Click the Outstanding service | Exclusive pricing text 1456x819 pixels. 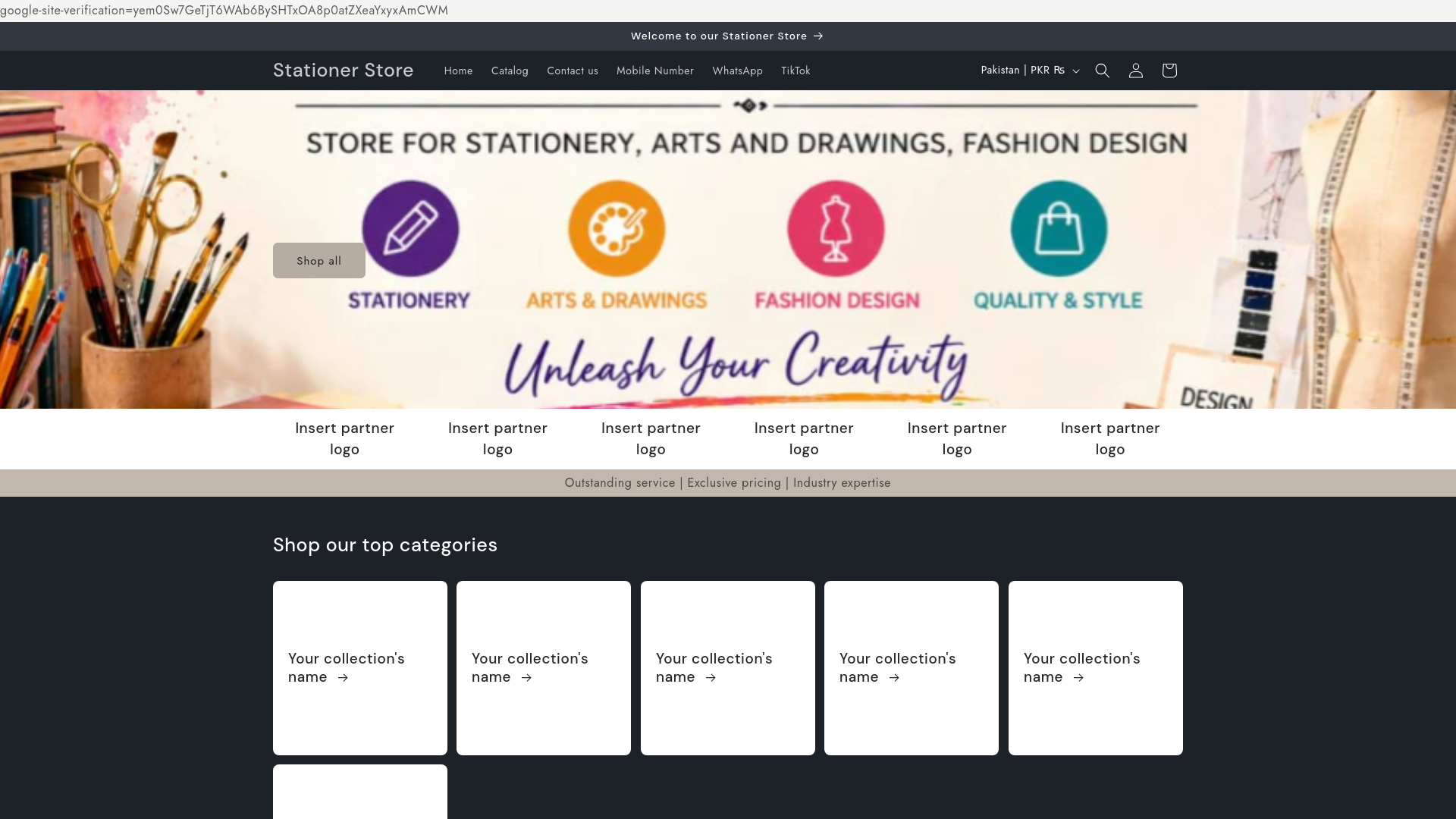tap(728, 483)
